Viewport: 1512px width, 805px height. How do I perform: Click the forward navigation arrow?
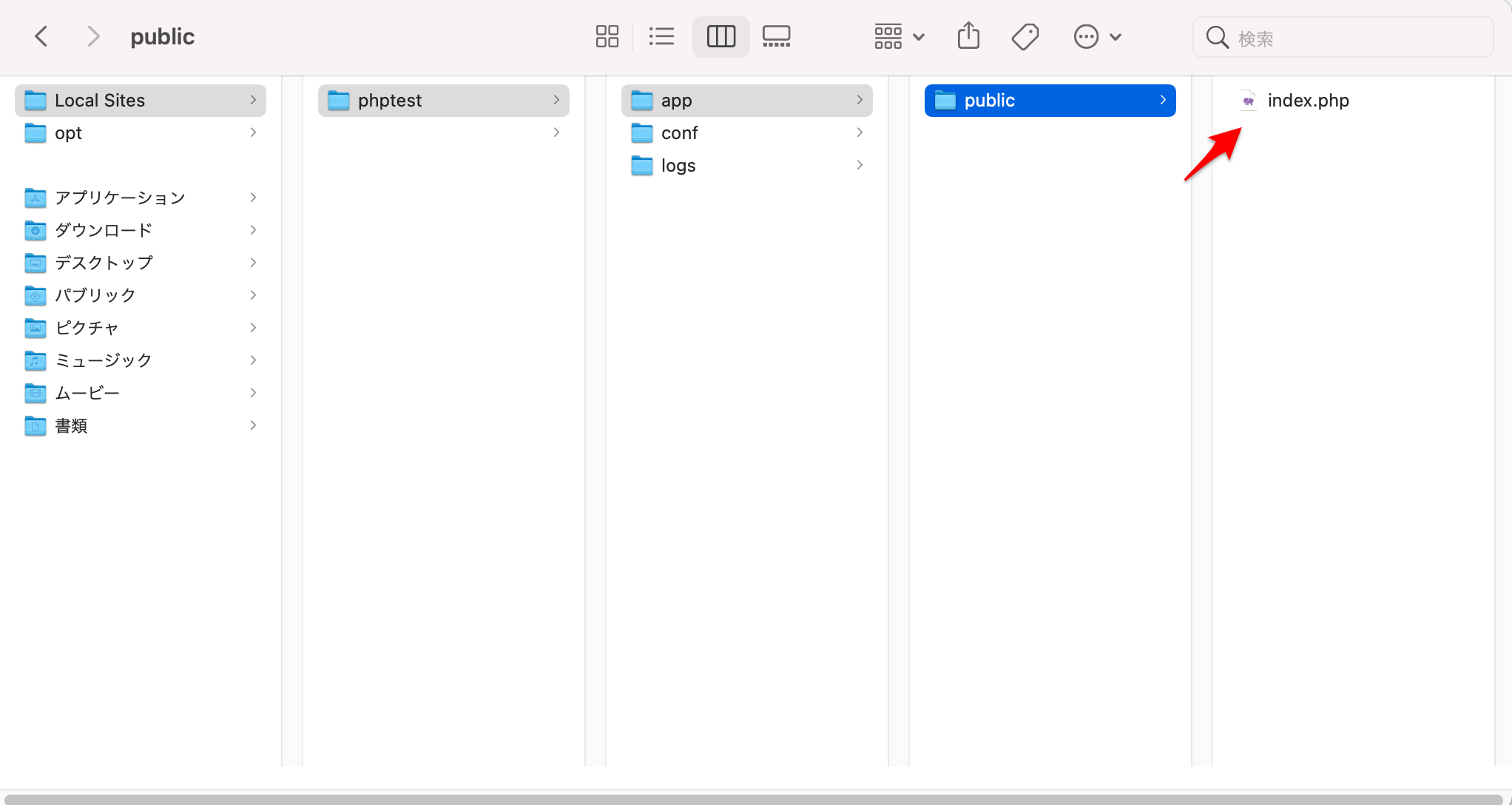tap(92, 36)
